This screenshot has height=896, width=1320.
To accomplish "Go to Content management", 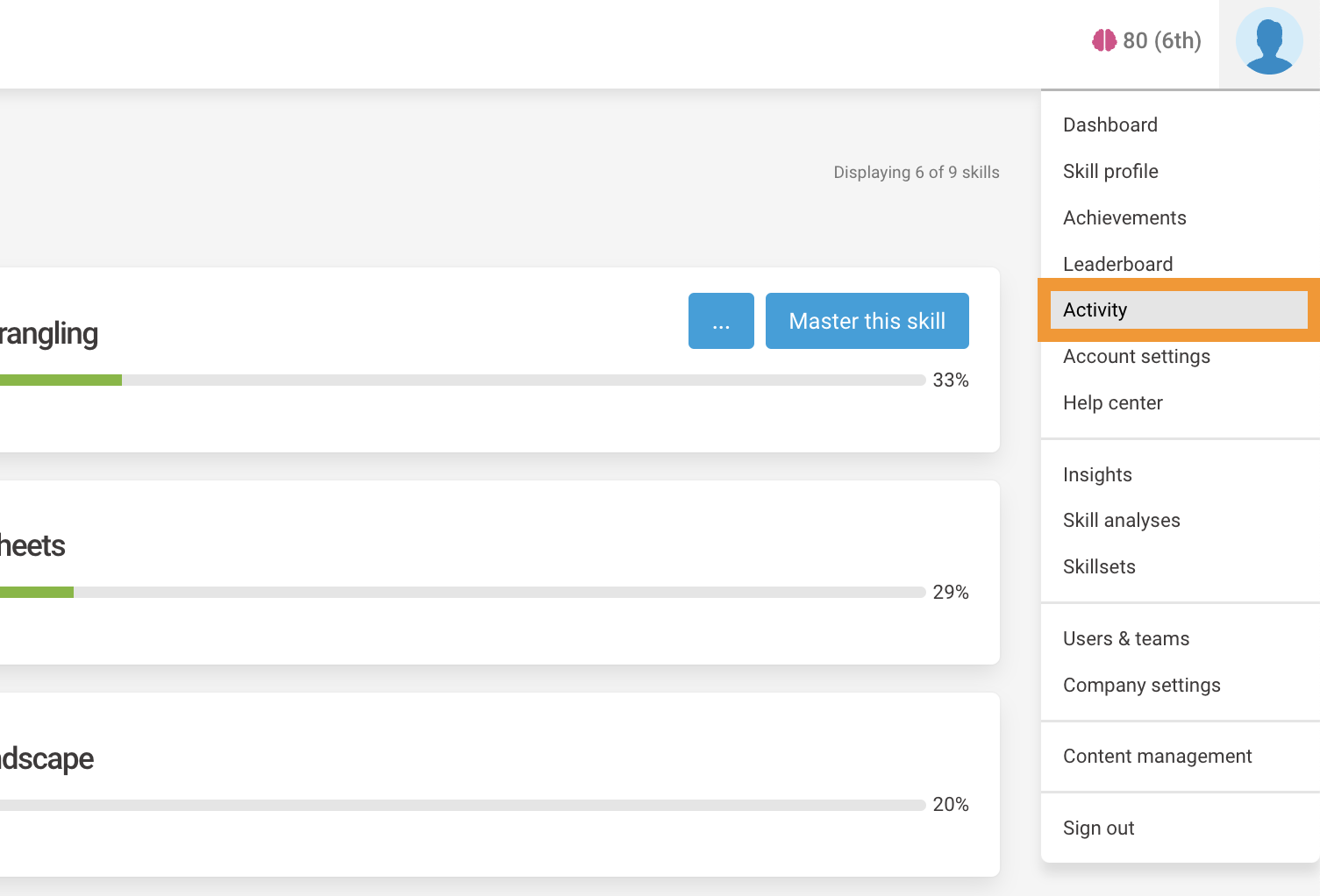I will [x=1157, y=756].
